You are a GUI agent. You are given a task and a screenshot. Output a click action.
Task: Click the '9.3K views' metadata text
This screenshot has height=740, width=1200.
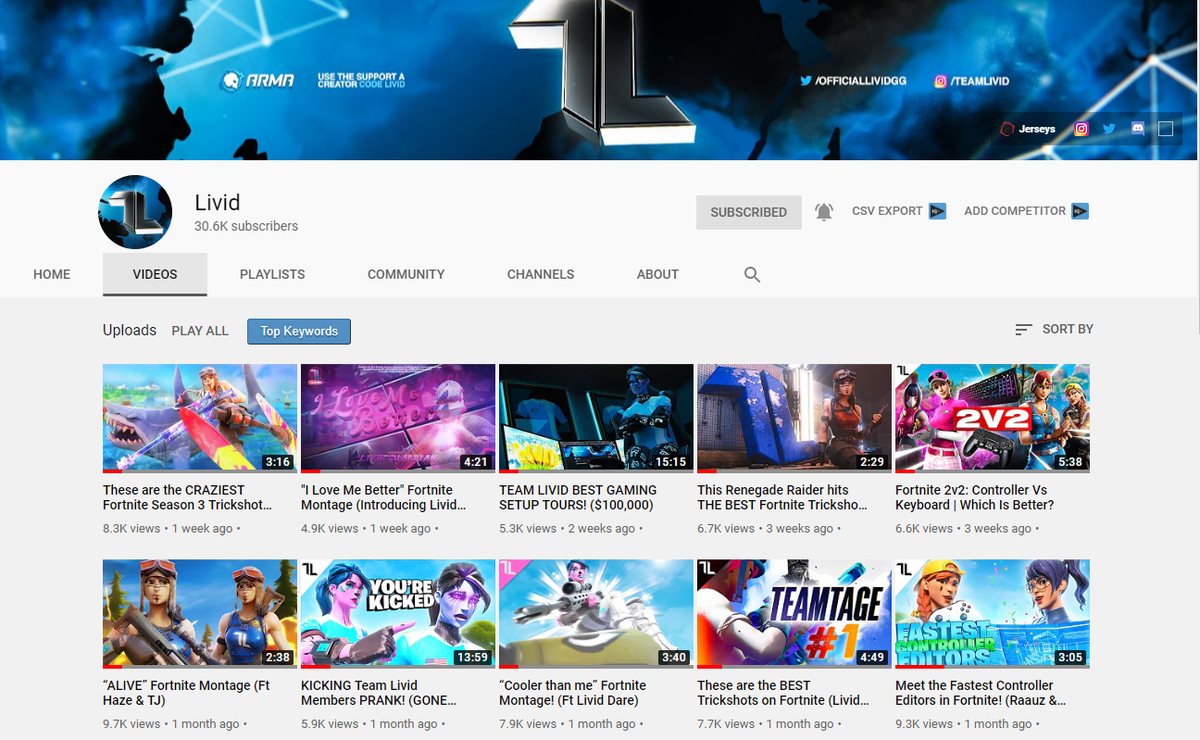click(x=923, y=724)
